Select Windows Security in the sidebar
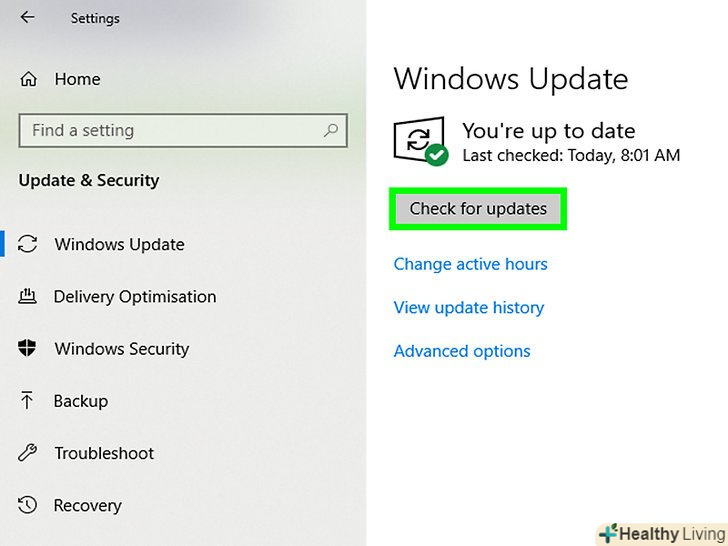Screen dimensions: 728x546 122,349
